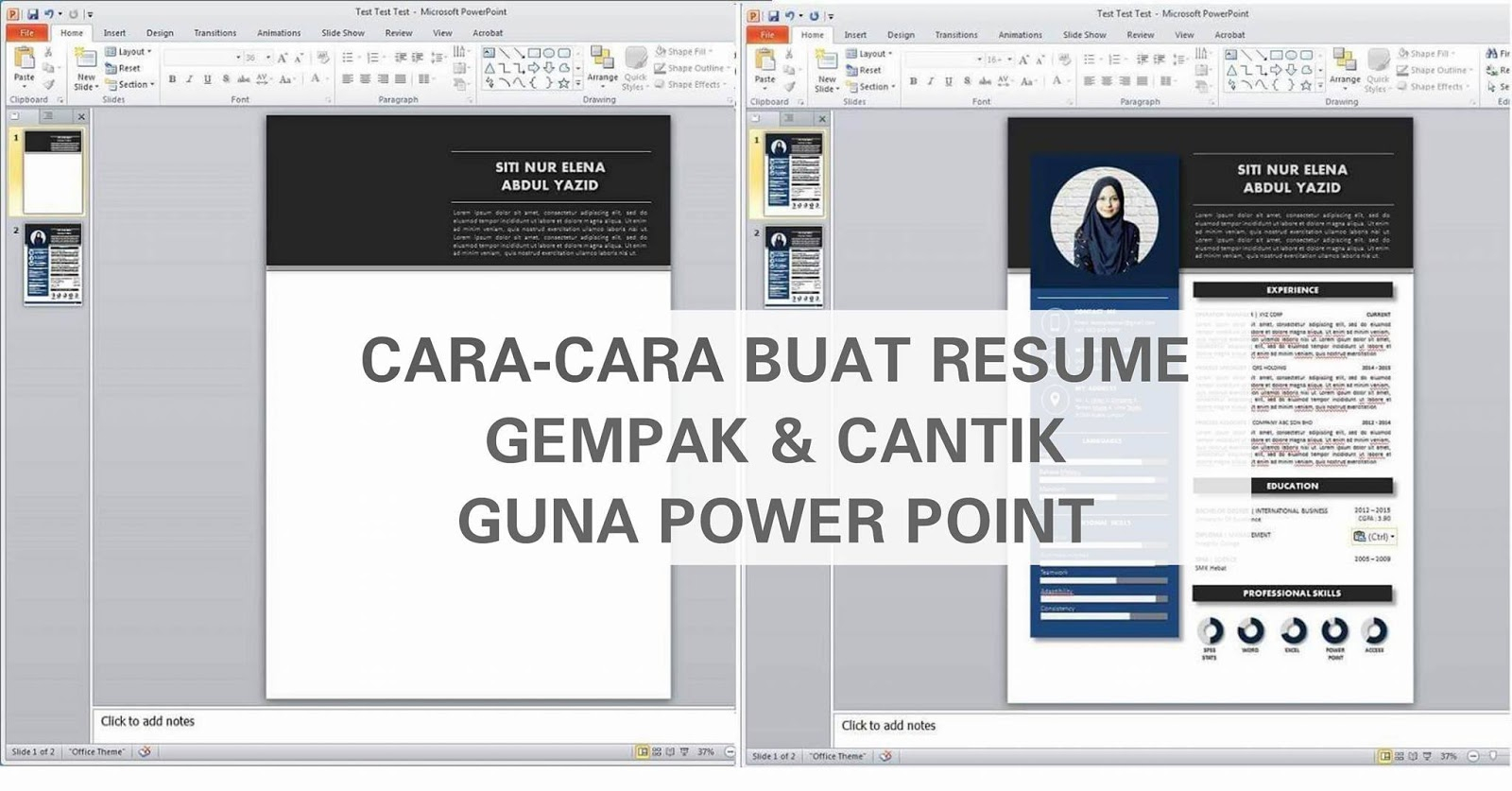Image resolution: width=1512 pixels, height=791 pixels.
Task: Select slide 1 thumbnail in left window
Action: 53,172
